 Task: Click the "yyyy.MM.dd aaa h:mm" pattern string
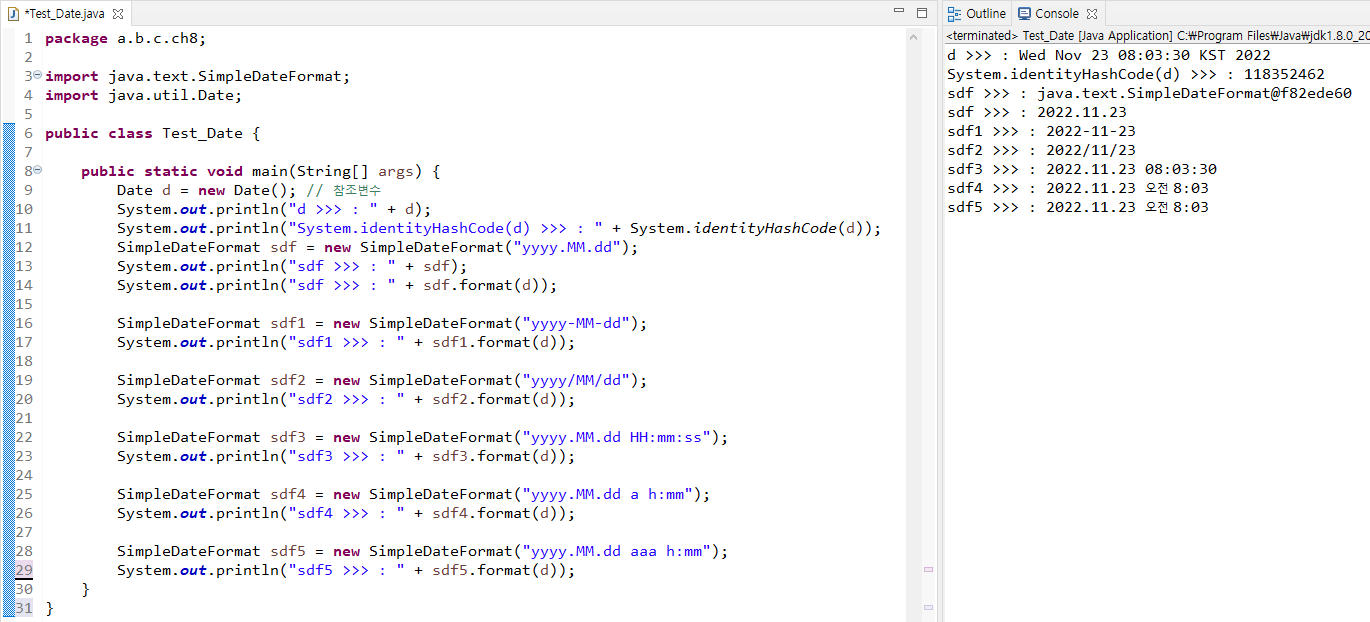(x=616, y=551)
